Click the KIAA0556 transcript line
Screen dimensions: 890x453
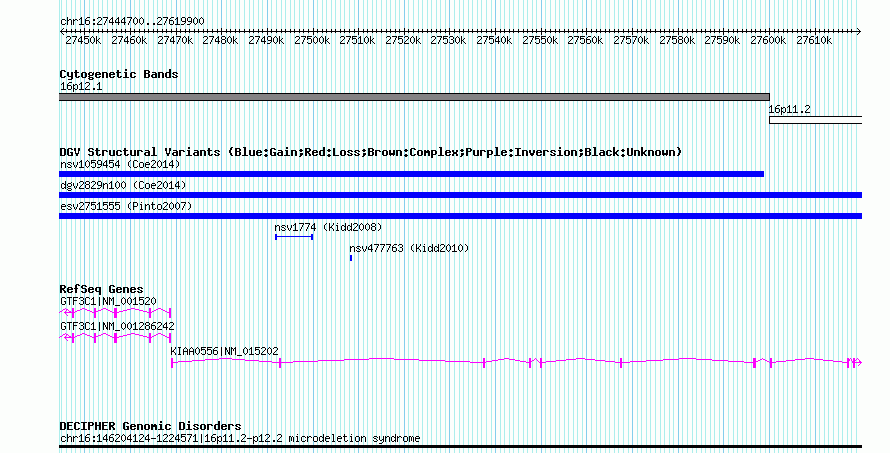point(517,362)
